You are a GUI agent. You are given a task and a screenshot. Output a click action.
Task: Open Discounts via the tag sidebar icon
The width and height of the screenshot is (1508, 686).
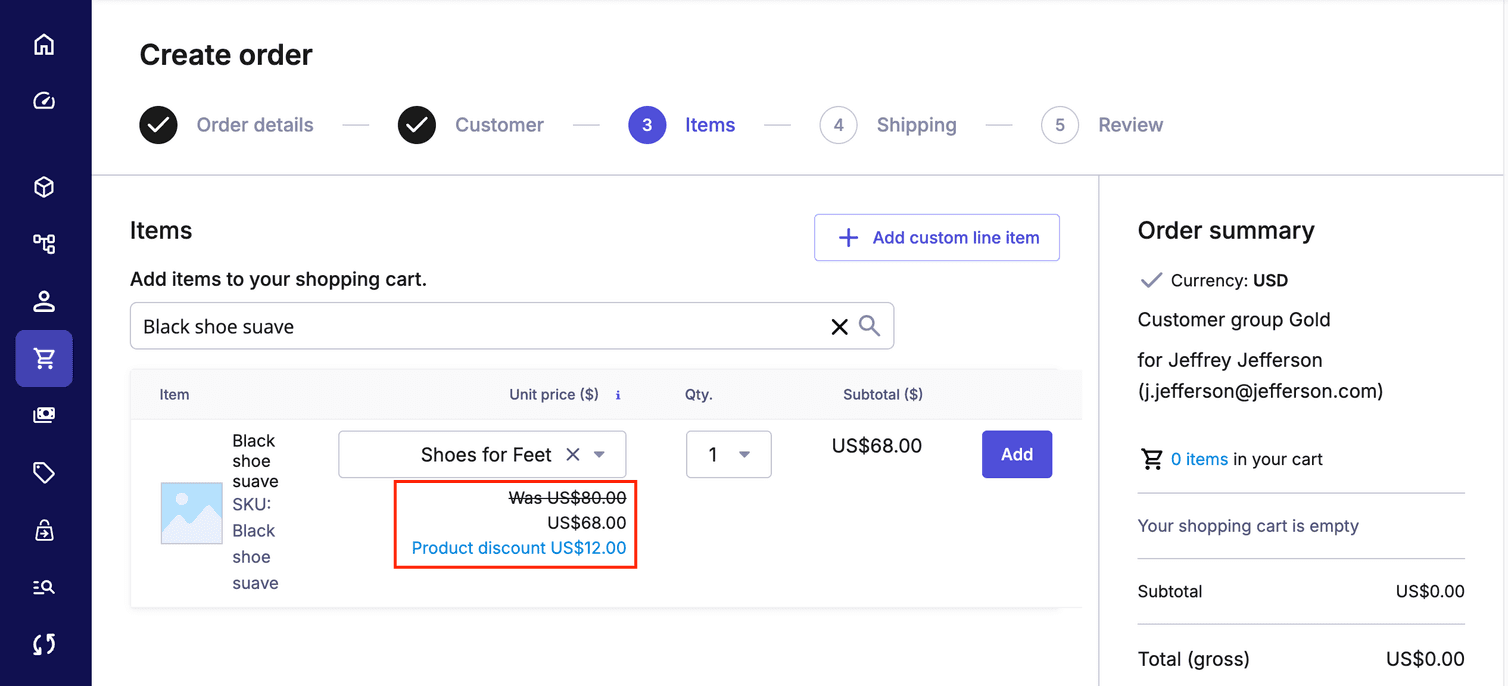click(x=44, y=472)
